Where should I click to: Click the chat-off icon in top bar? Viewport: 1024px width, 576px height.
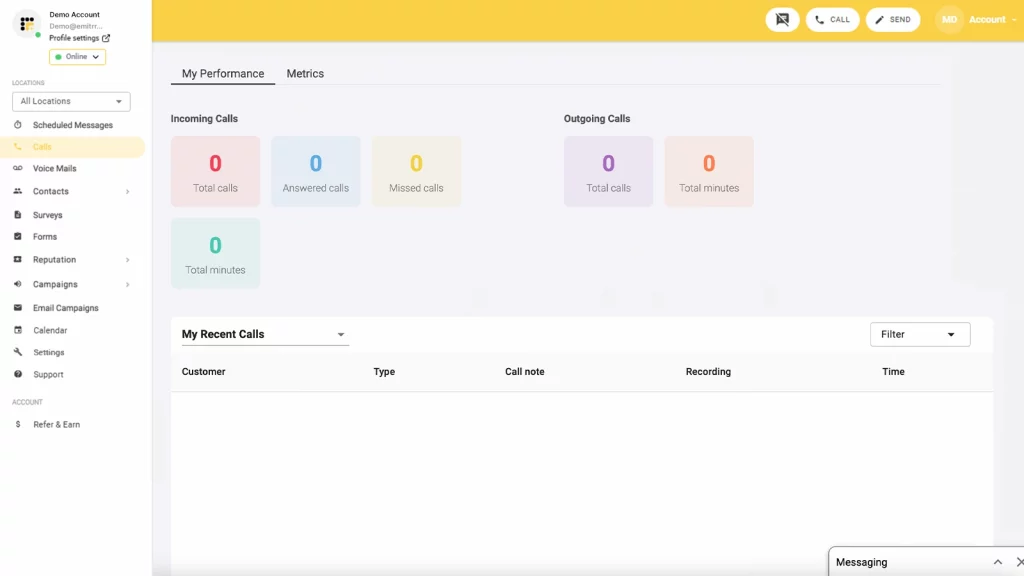click(x=782, y=20)
